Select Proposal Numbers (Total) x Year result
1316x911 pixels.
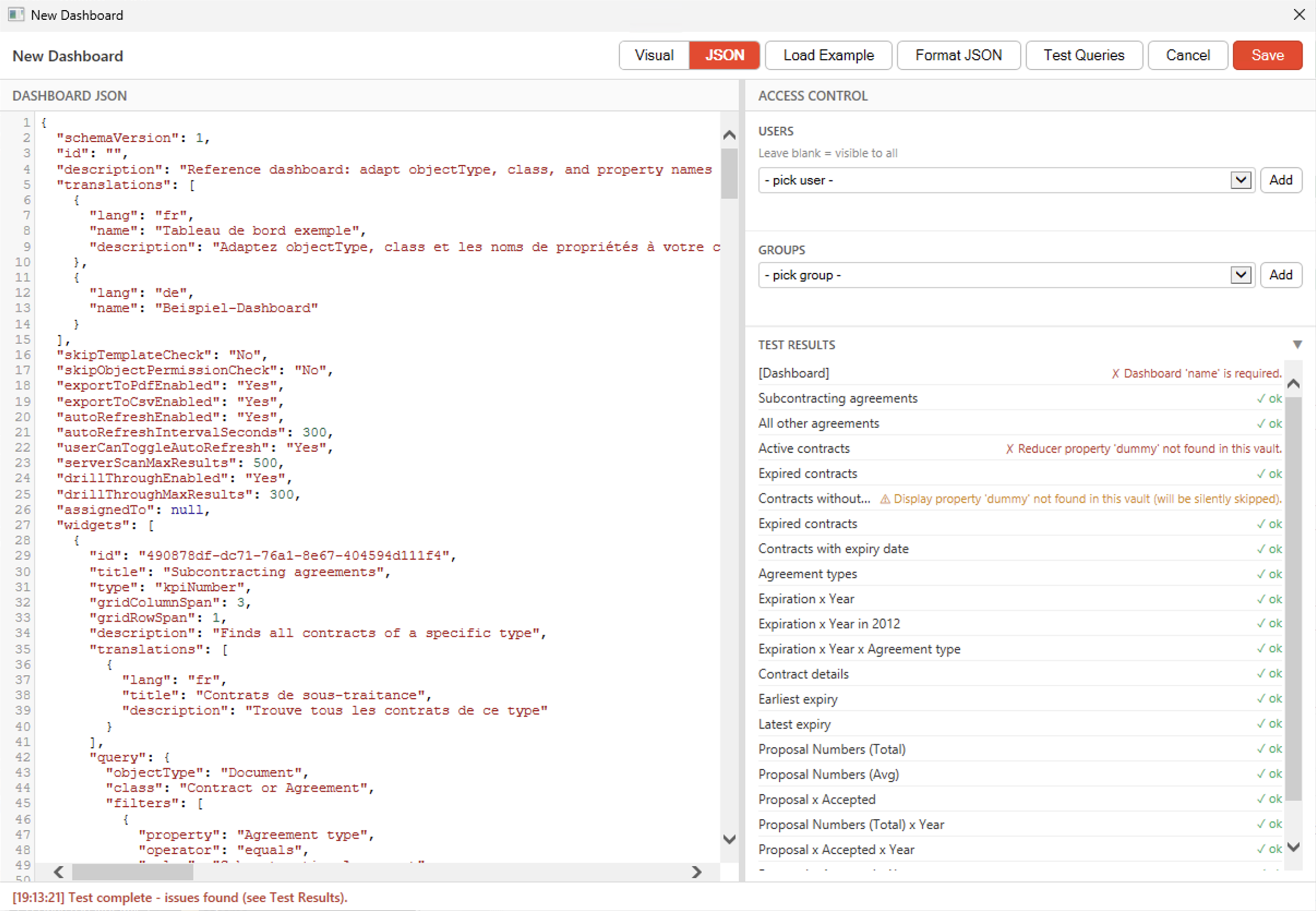click(x=1020, y=825)
